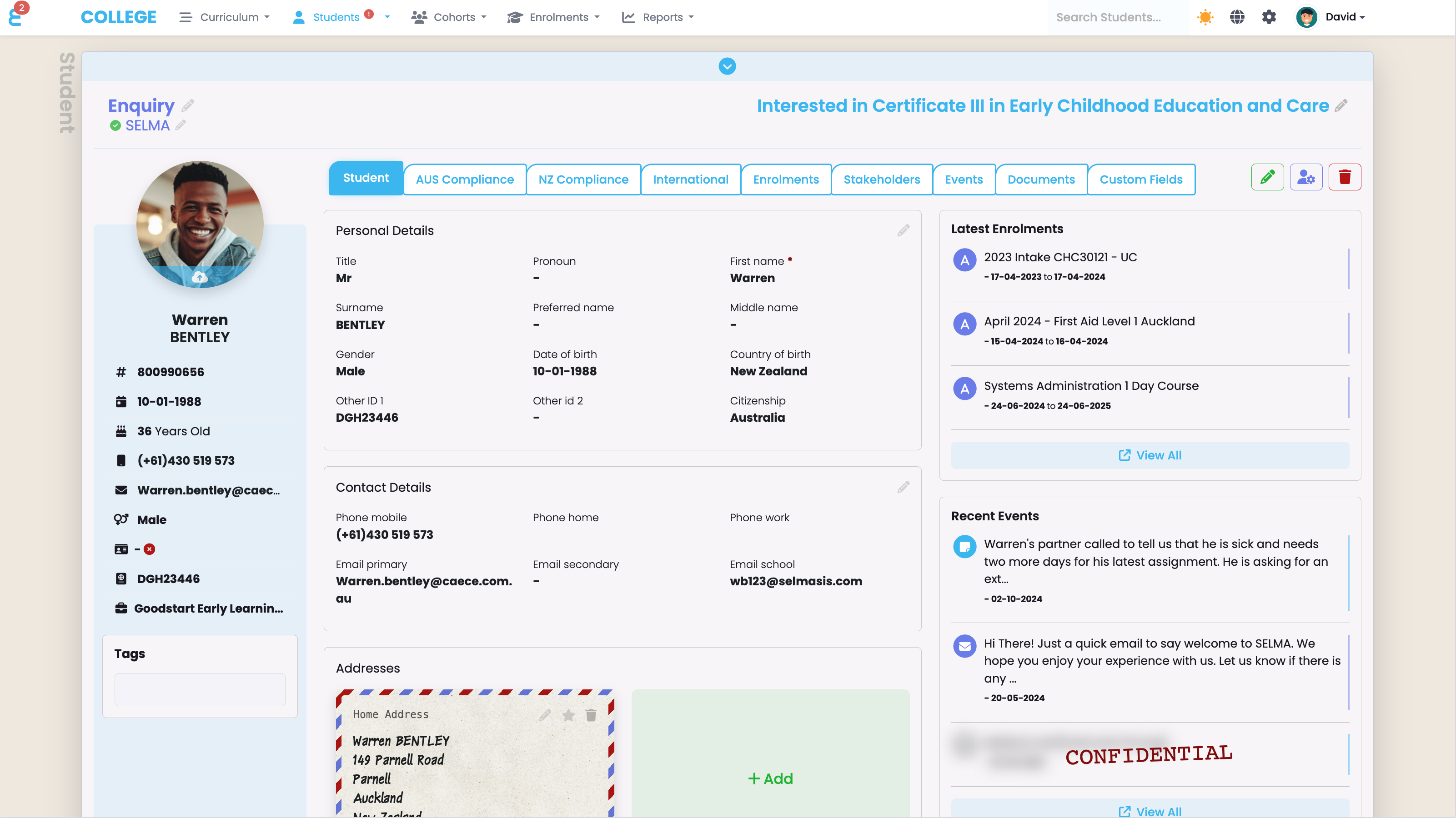
Task: Click View All under Latest Enrolments
Action: pyautogui.click(x=1150, y=455)
